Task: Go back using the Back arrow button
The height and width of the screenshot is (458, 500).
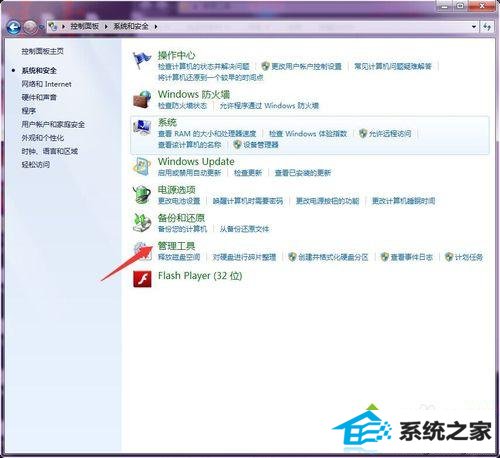Action: click(x=14, y=27)
